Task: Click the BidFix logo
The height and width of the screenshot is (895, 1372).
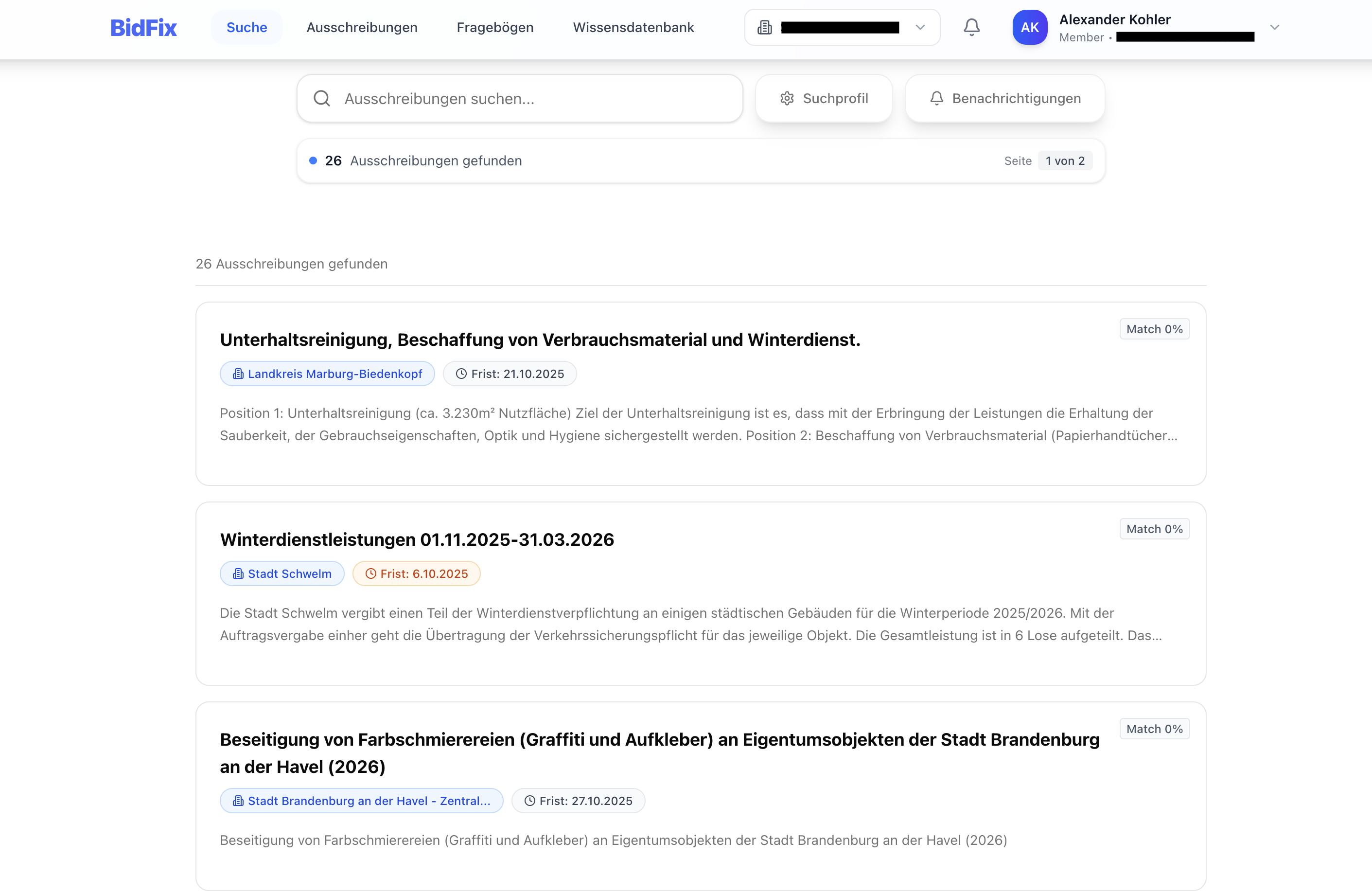Action: click(x=143, y=28)
